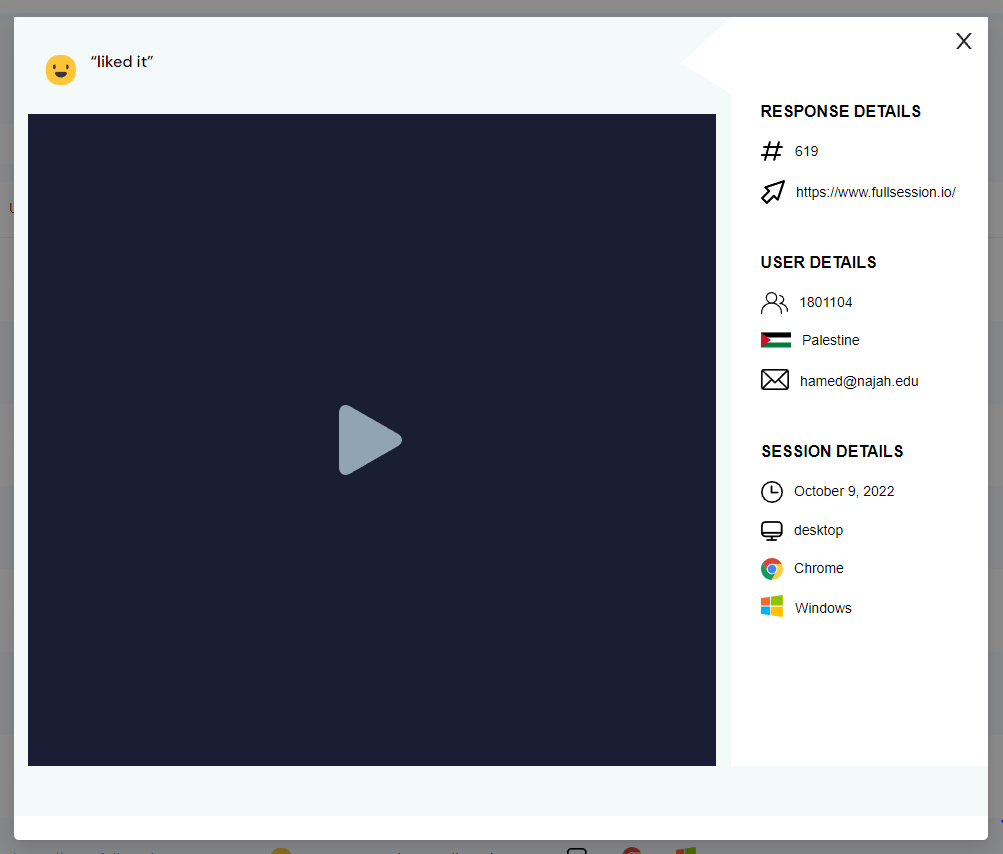Click the USER DETAILS heading
Viewport: 1003px width, 854px height.
pyautogui.click(x=818, y=262)
